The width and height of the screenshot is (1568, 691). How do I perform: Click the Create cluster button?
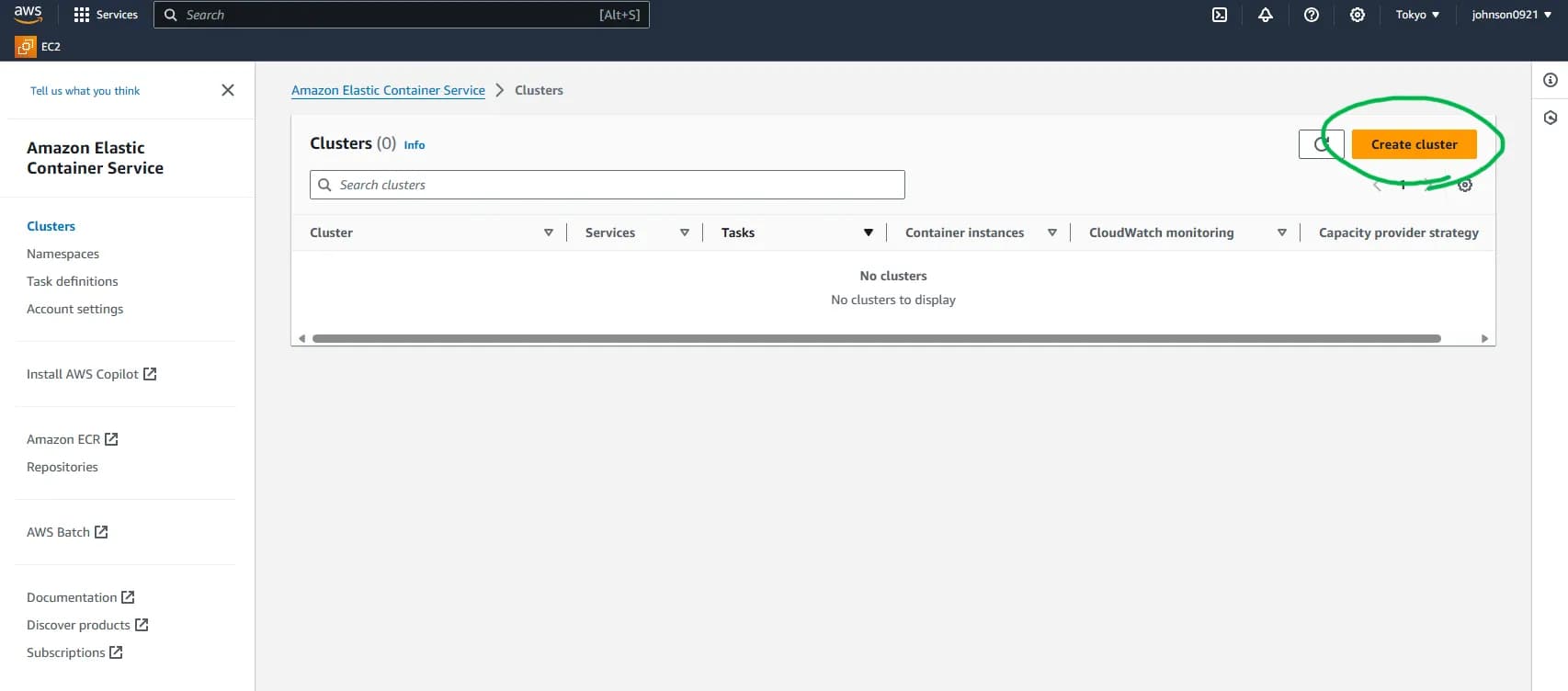[1414, 144]
